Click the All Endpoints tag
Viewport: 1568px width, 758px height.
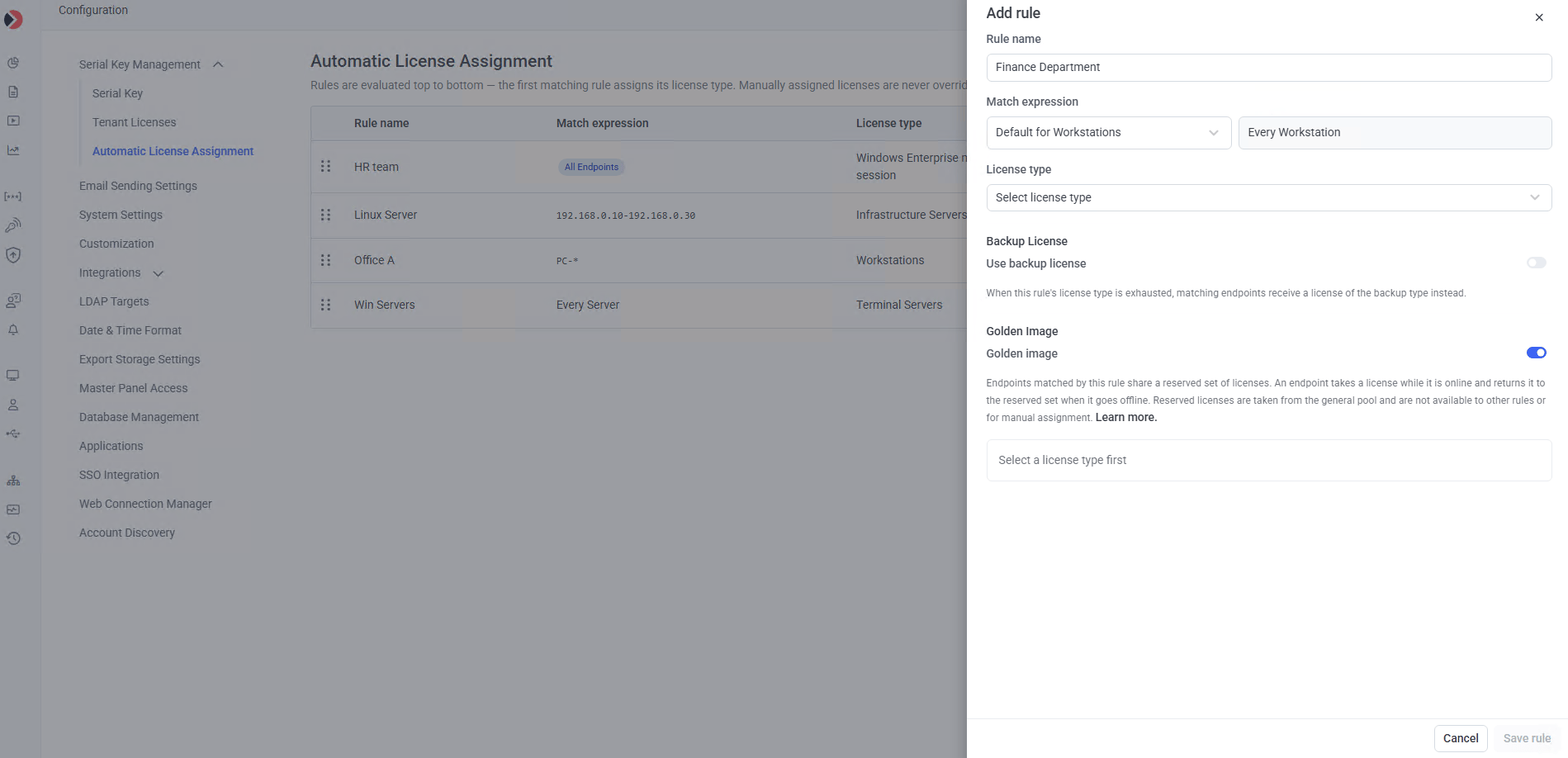pyautogui.click(x=591, y=167)
